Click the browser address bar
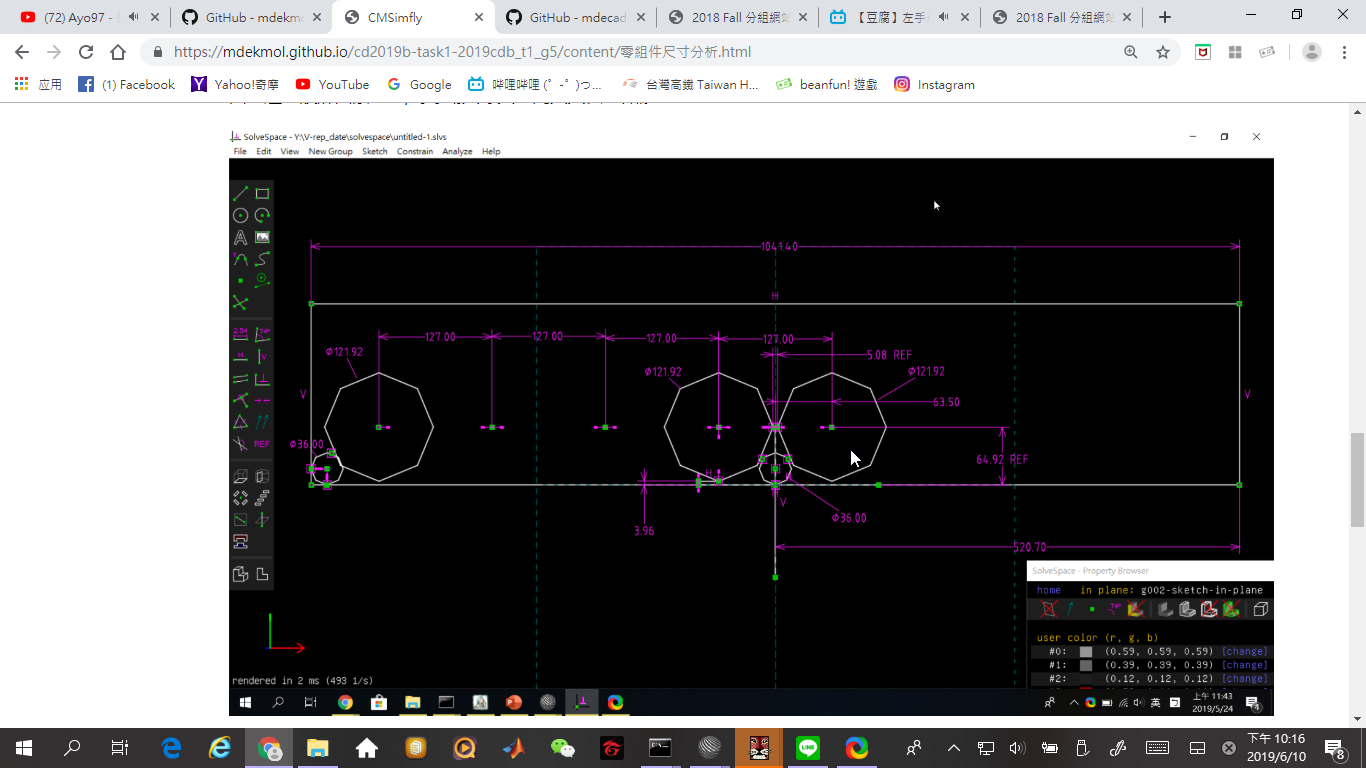This screenshot has height=768, width=1366. pos(640,52)
